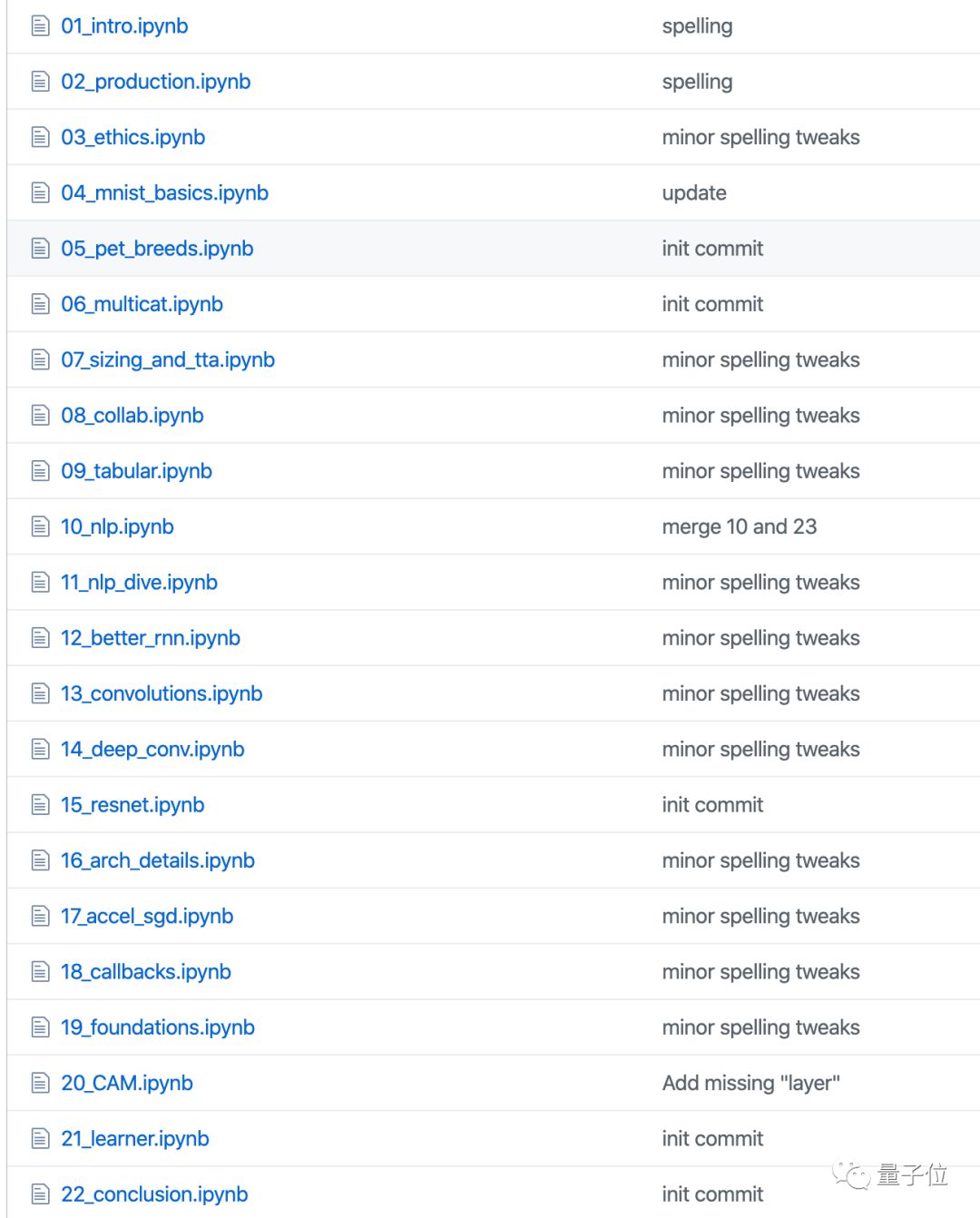
Task: Click the file icon beside 01_intro.ipynb
Action: [x=40, y=26]
